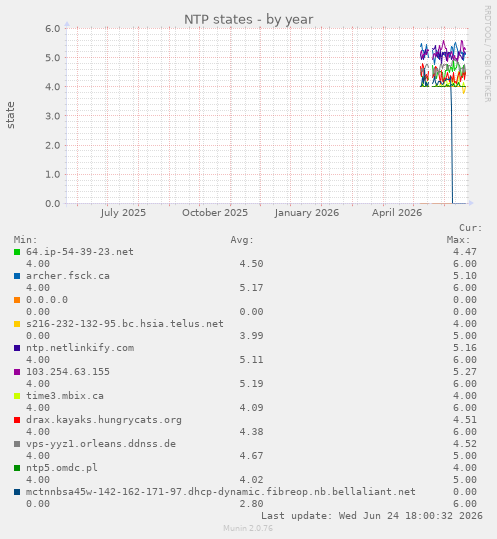Viewport: 497px width, 539px height.
Task: Click the October 2025 x-axis label
Action: [x=215, y=213]
